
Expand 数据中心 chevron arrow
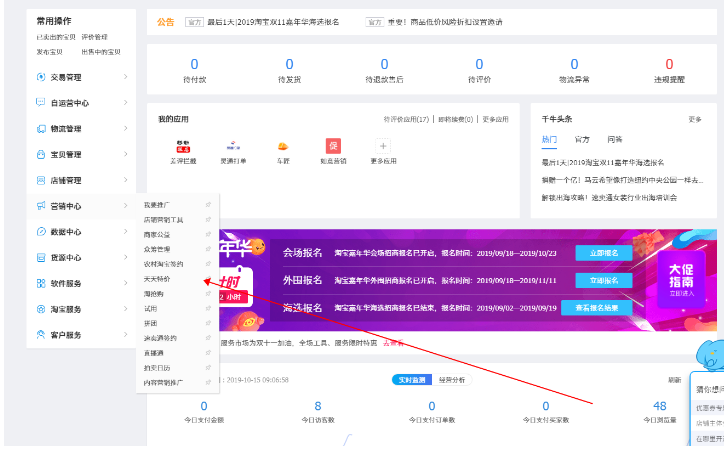[125, 231]
